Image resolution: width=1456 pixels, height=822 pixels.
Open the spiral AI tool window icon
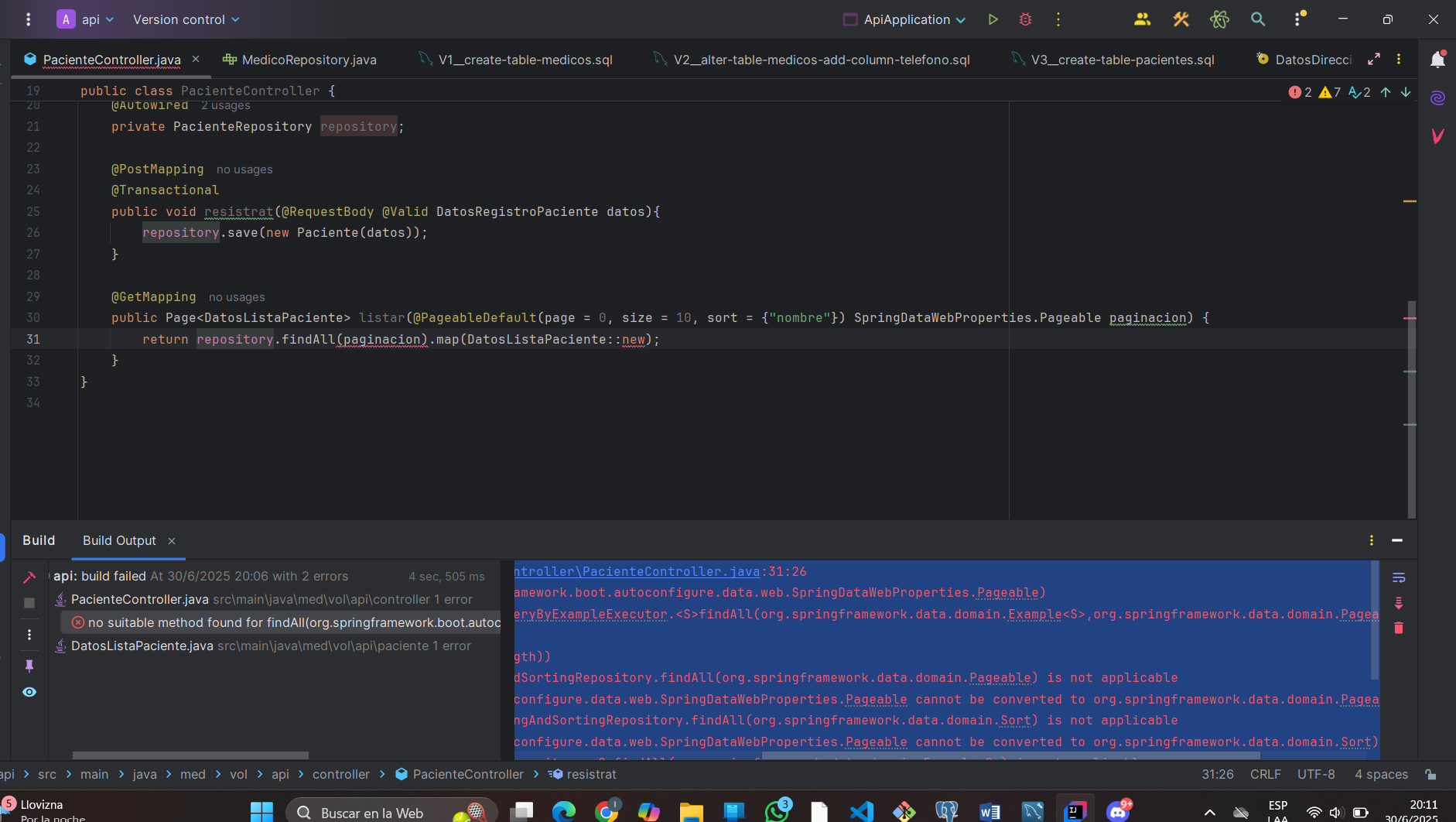1437,98
